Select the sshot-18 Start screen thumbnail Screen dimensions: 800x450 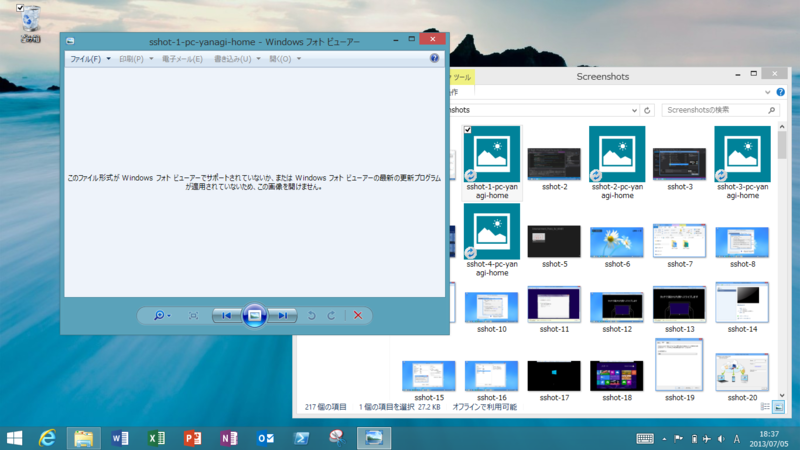pyautogui.click(x=617, y=376)
